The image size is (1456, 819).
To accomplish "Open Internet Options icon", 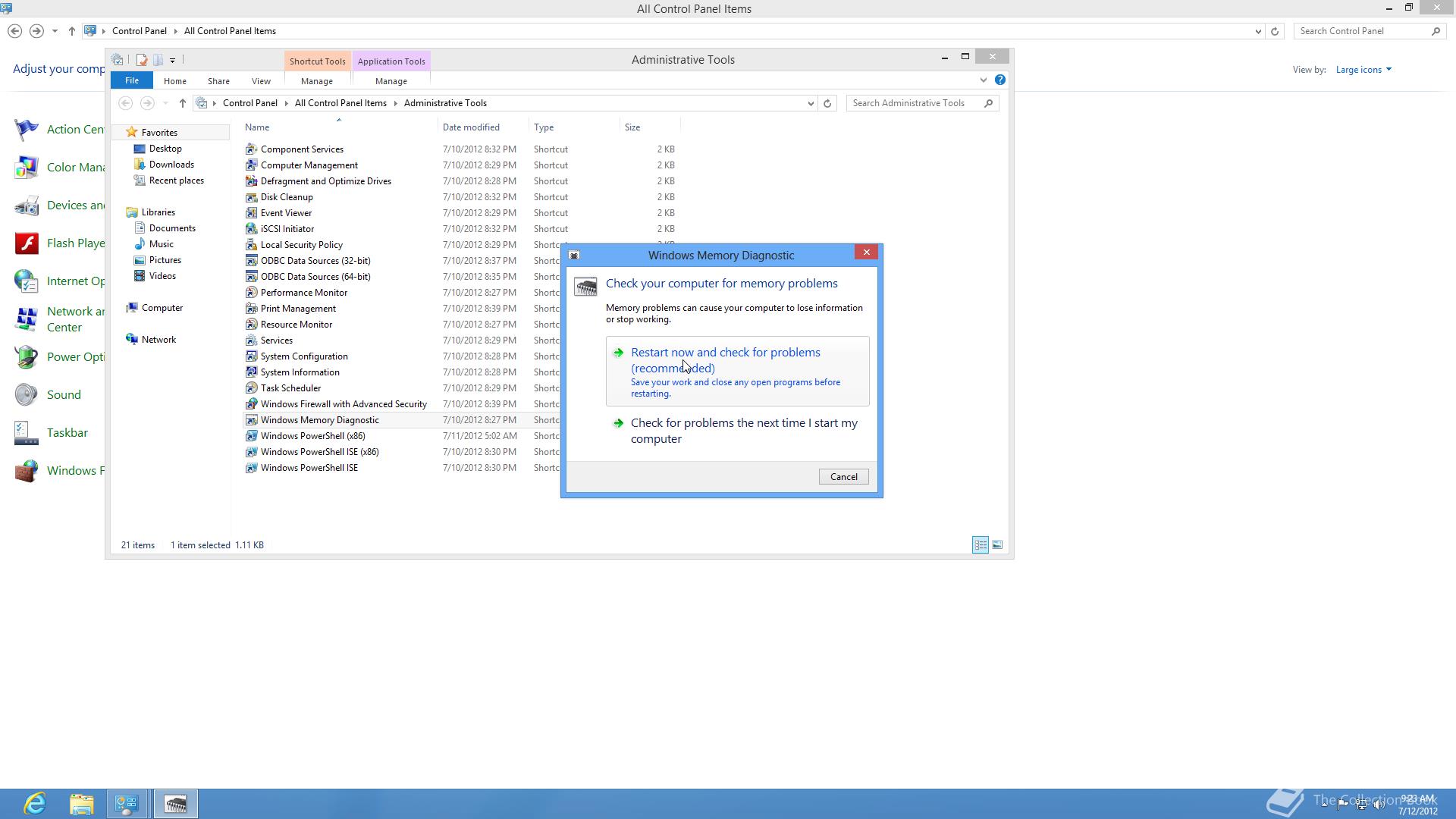I will 26,281.
